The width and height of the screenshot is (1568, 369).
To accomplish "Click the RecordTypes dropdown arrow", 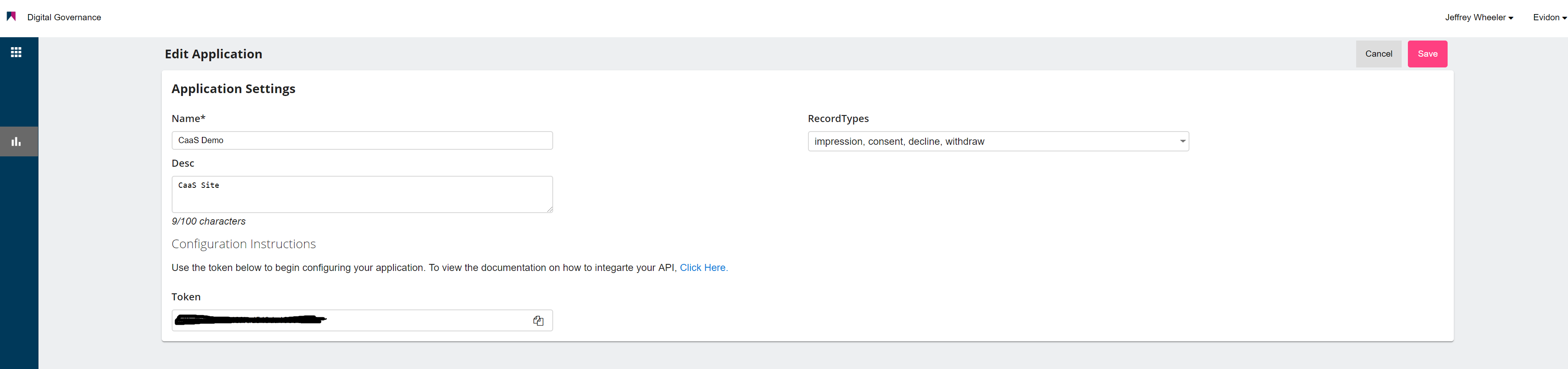I will pyautogui.click(x=1182, y=141).
